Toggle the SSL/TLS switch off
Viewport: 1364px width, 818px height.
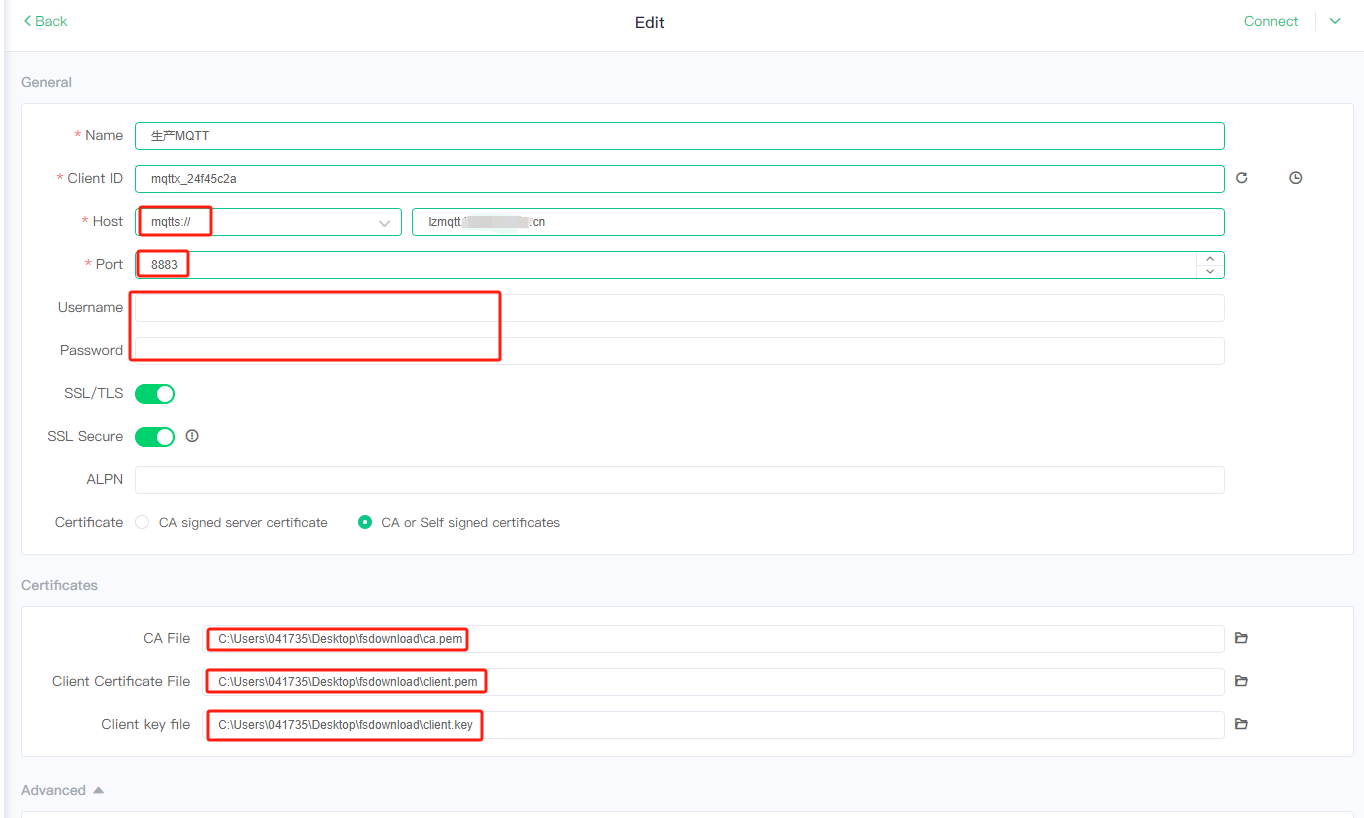[155, 394]
